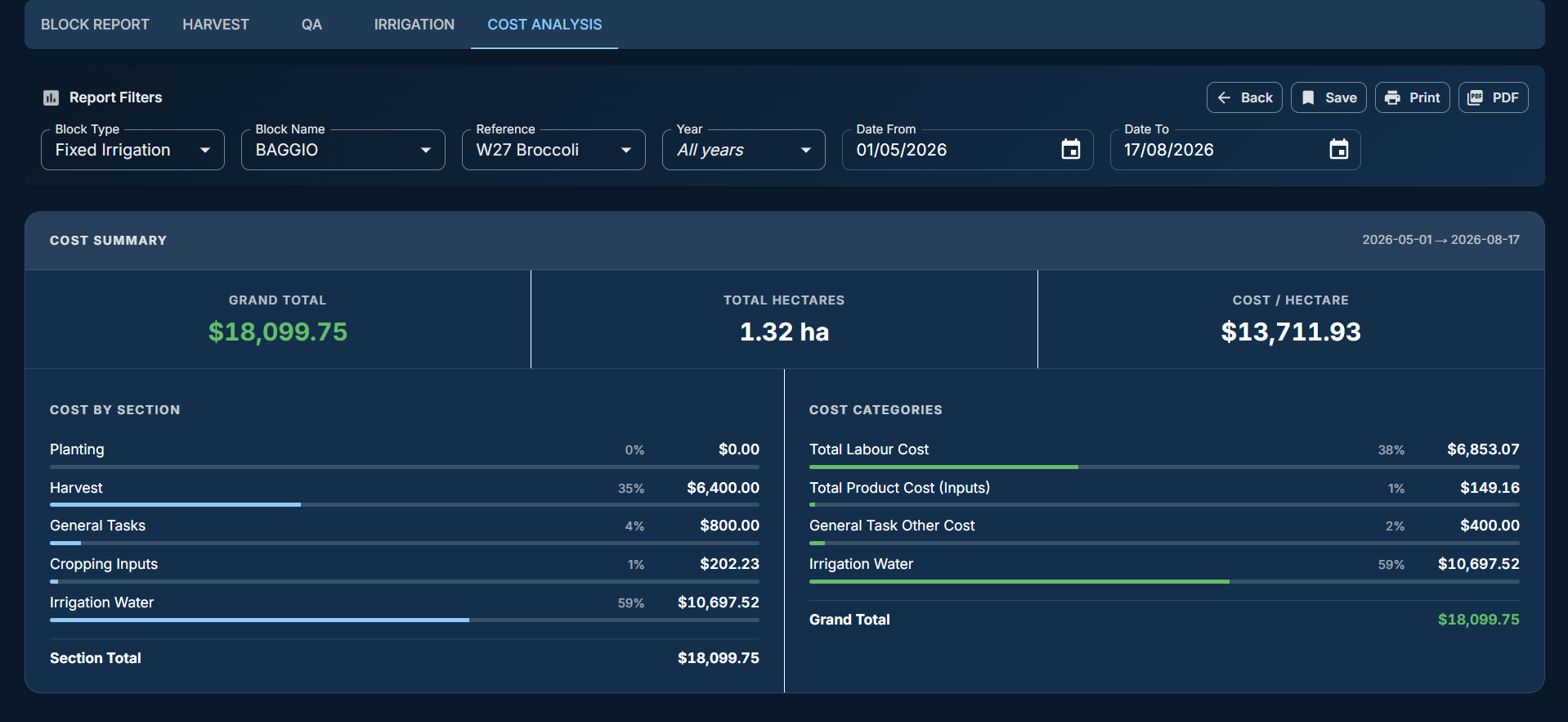This screenshot has width=1568, height=722.
Task: Go to the Irrigation tab
Action: pos(414,24)
